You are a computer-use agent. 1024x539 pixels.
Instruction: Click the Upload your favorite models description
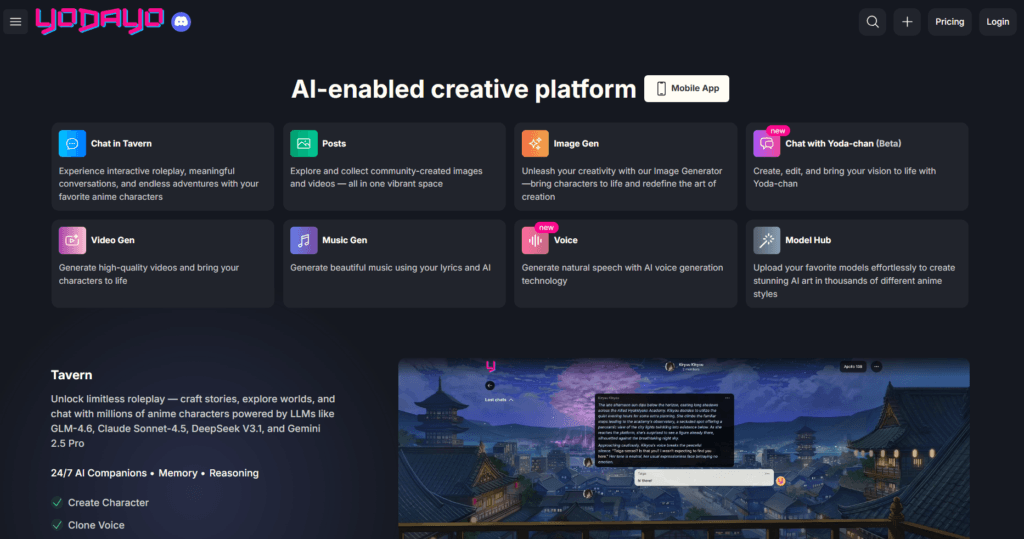point(854,281)
